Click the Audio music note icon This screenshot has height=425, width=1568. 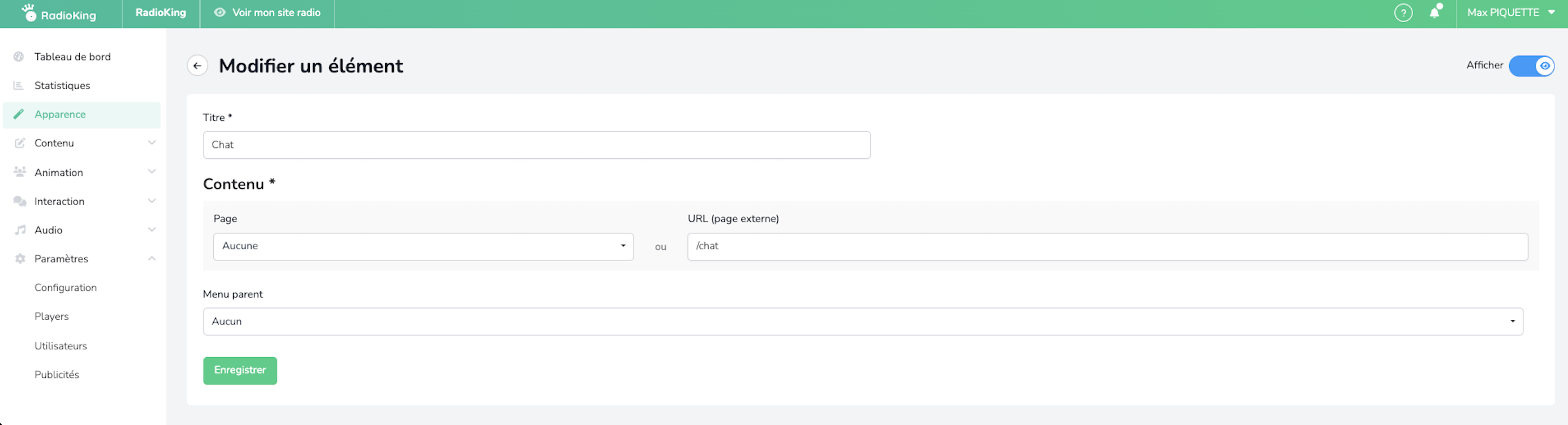click(x=20, y=230)
